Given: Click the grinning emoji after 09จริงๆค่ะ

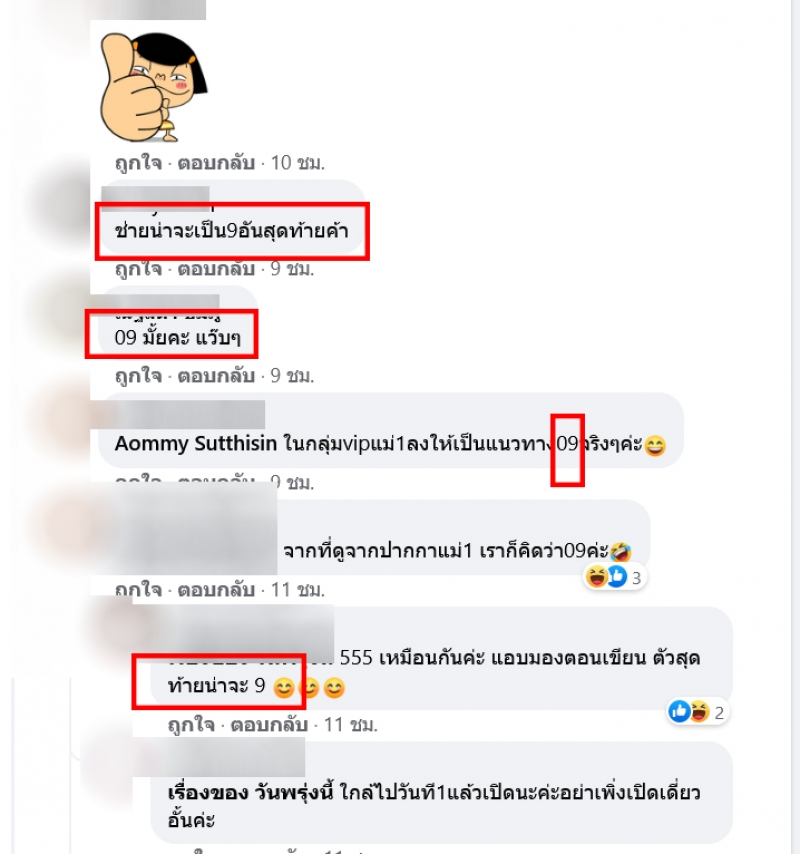Looking at the screenshot, I should pos(655,446).
